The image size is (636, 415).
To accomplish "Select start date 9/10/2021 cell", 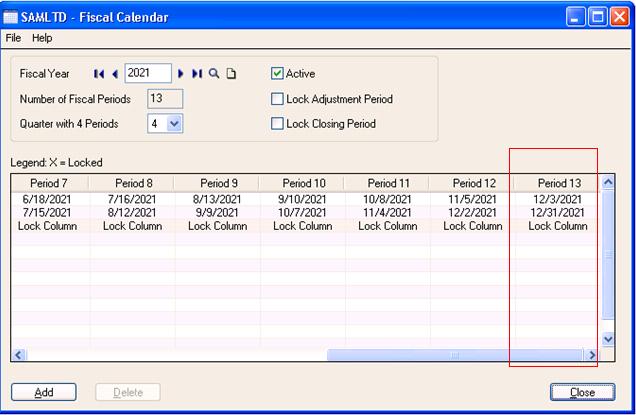I will [x=302, y=199].
